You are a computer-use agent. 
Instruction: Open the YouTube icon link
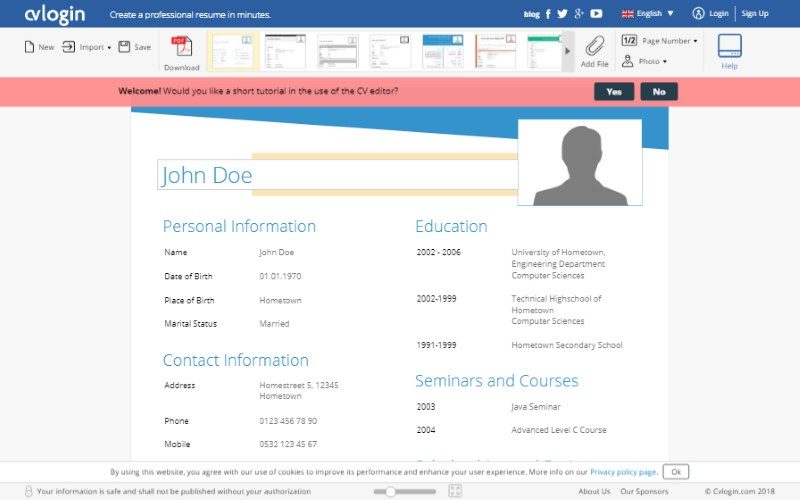[596, 14]
